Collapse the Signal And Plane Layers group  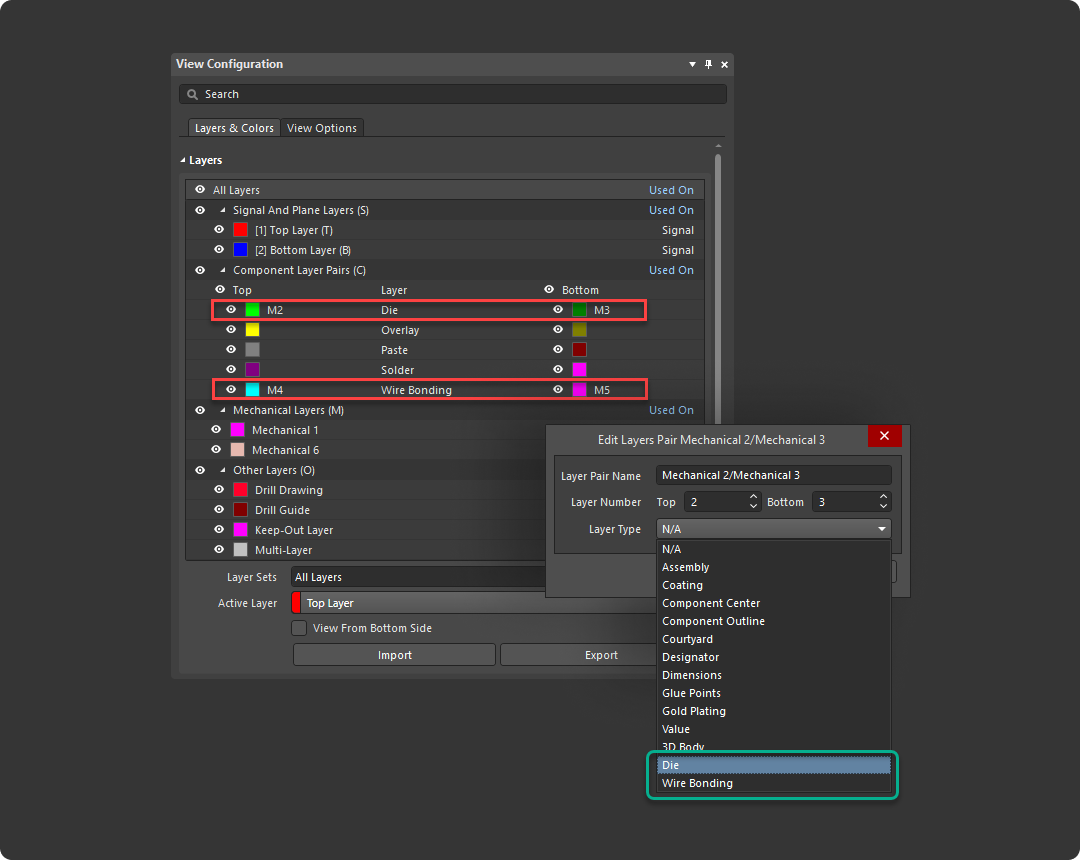pos(223,210)
